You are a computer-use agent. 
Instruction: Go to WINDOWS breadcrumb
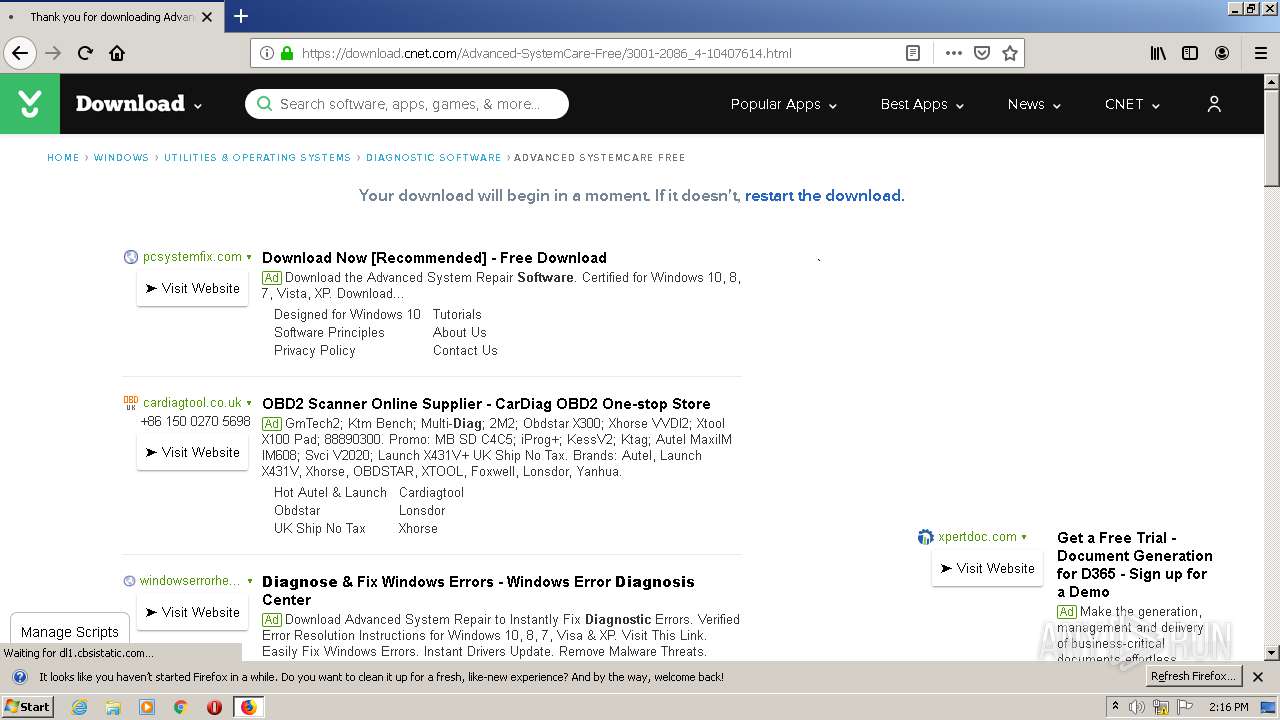pyautogui.click(x=121, y=158)
